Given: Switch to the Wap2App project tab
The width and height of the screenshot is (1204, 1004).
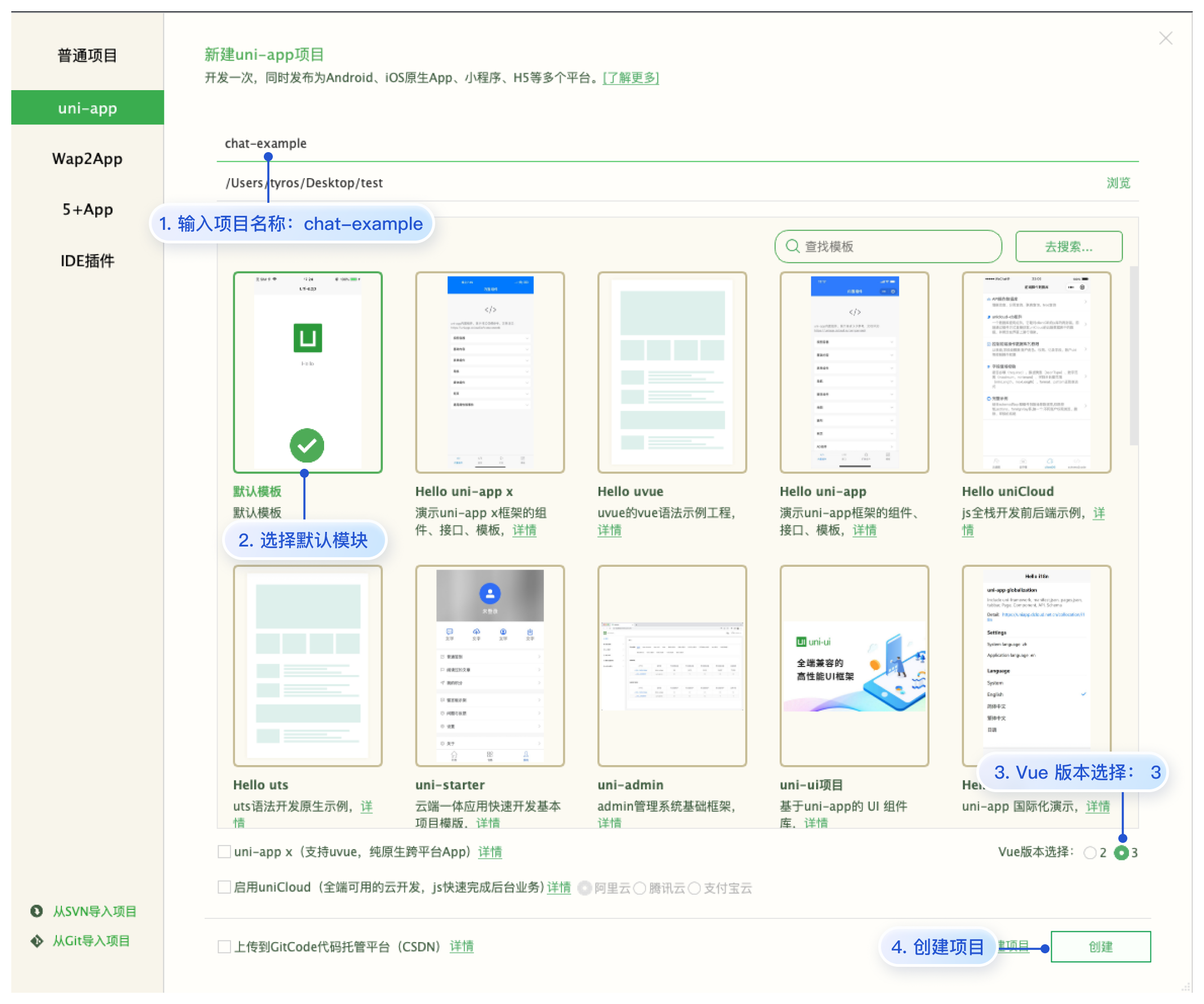Looking at the screenshot, I should [87, 159].
